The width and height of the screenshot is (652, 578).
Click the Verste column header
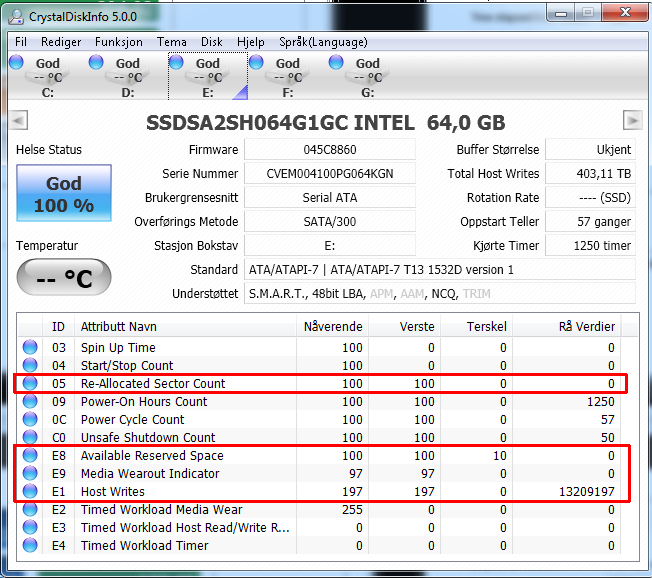pyautogui.click(x=405, y=326)
